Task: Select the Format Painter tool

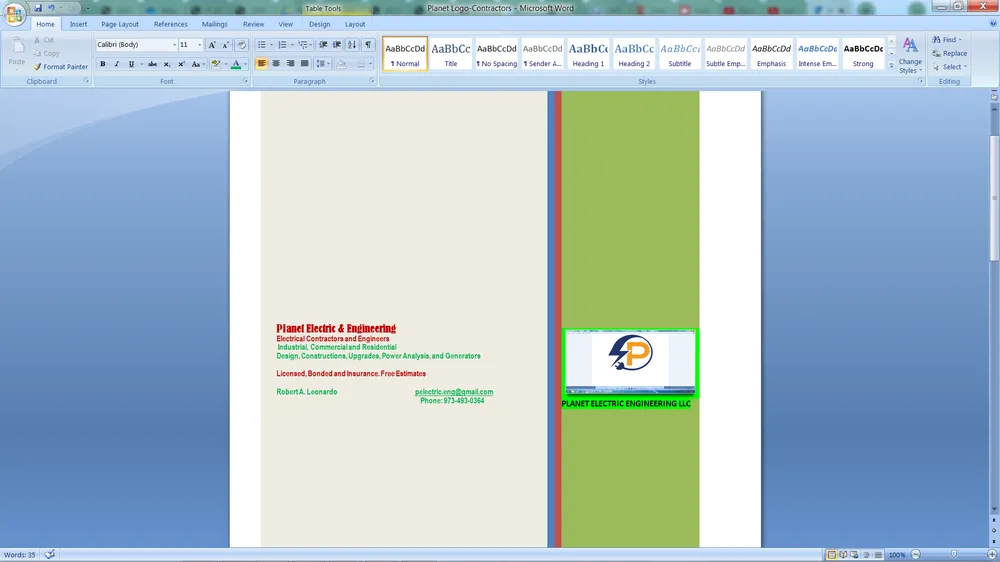Action: (60, 67)
